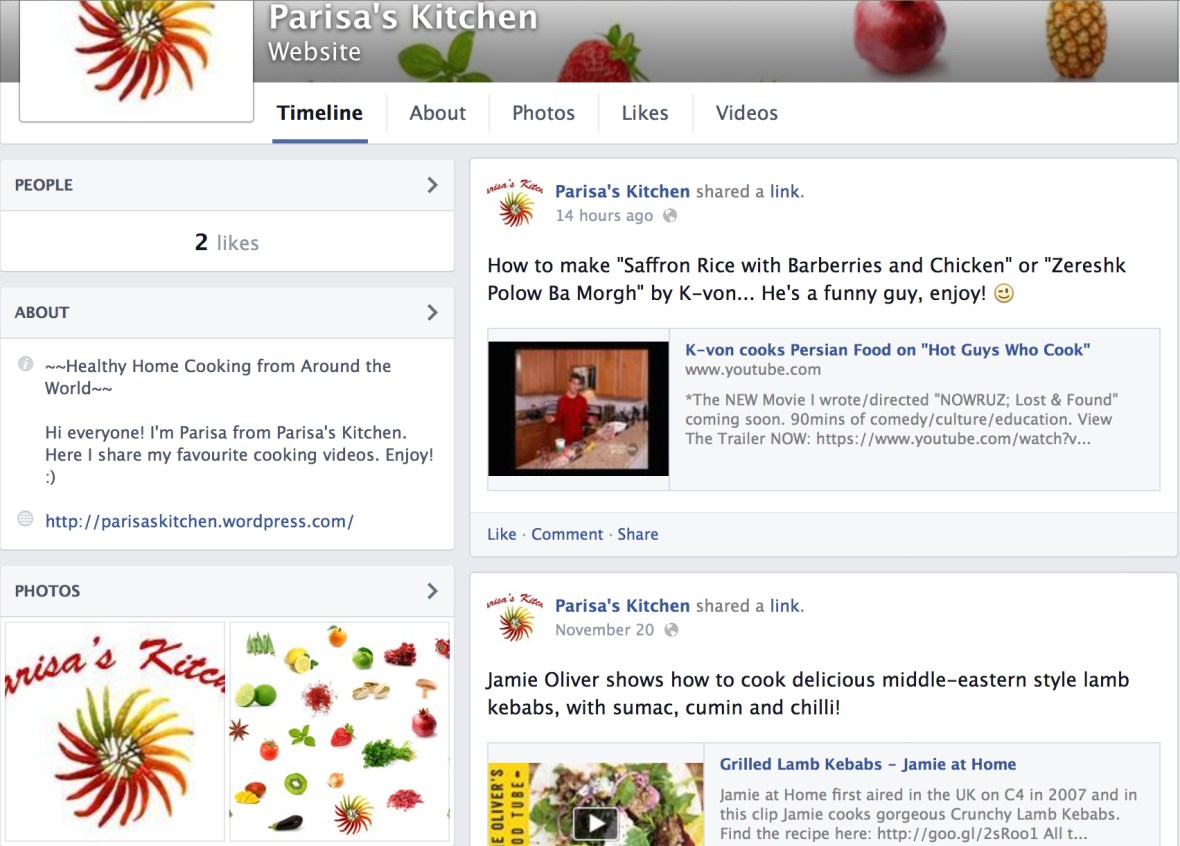Open K-von cooks Persian Food video thumbnail

coord(578,409)
